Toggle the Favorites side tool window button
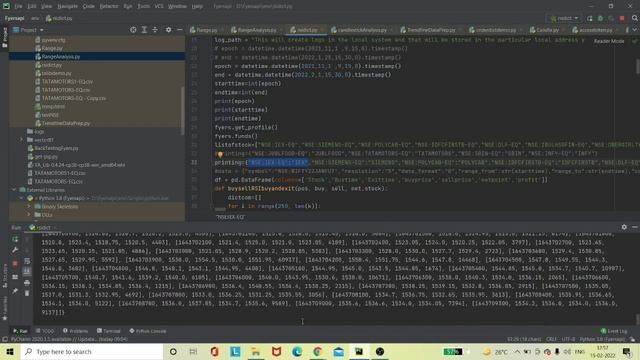 click(x=4, y=308)
